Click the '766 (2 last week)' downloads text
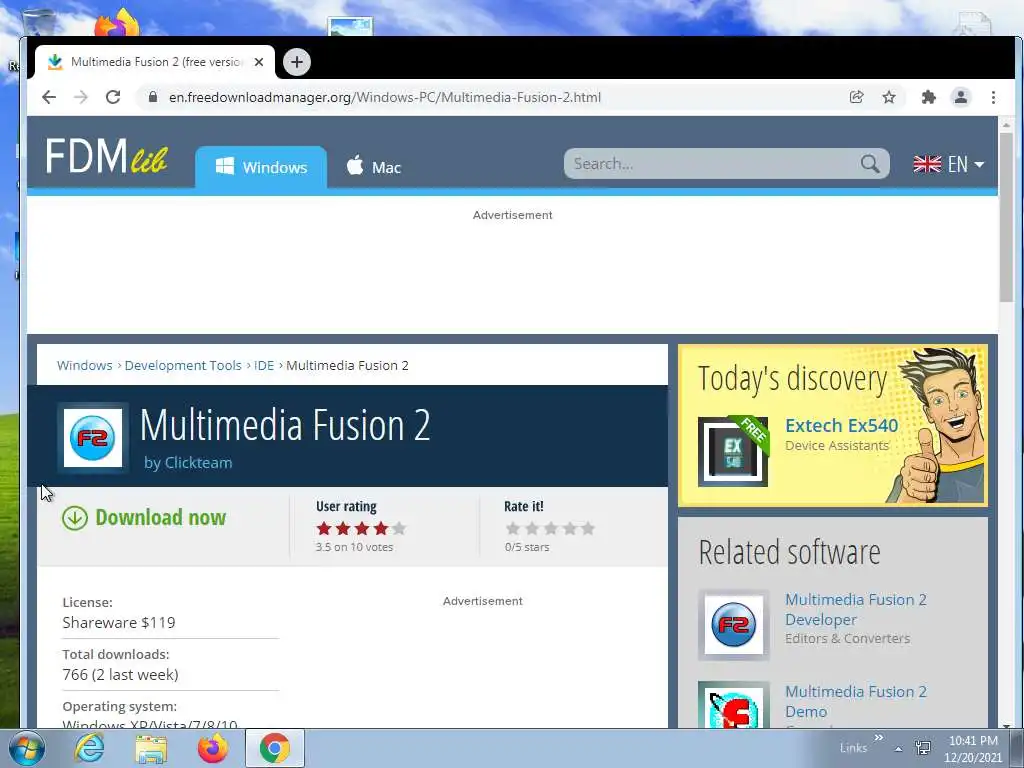 click(x=120, y=675)
